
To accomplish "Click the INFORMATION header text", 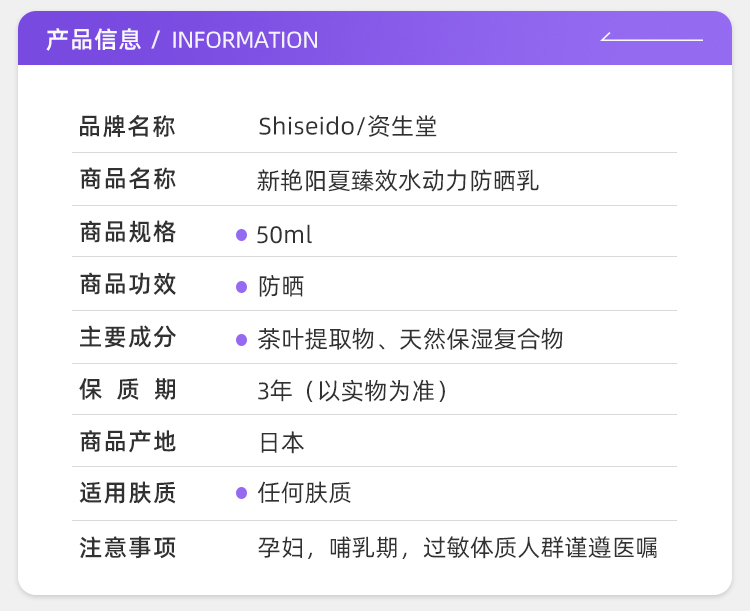I will [245, 40].
